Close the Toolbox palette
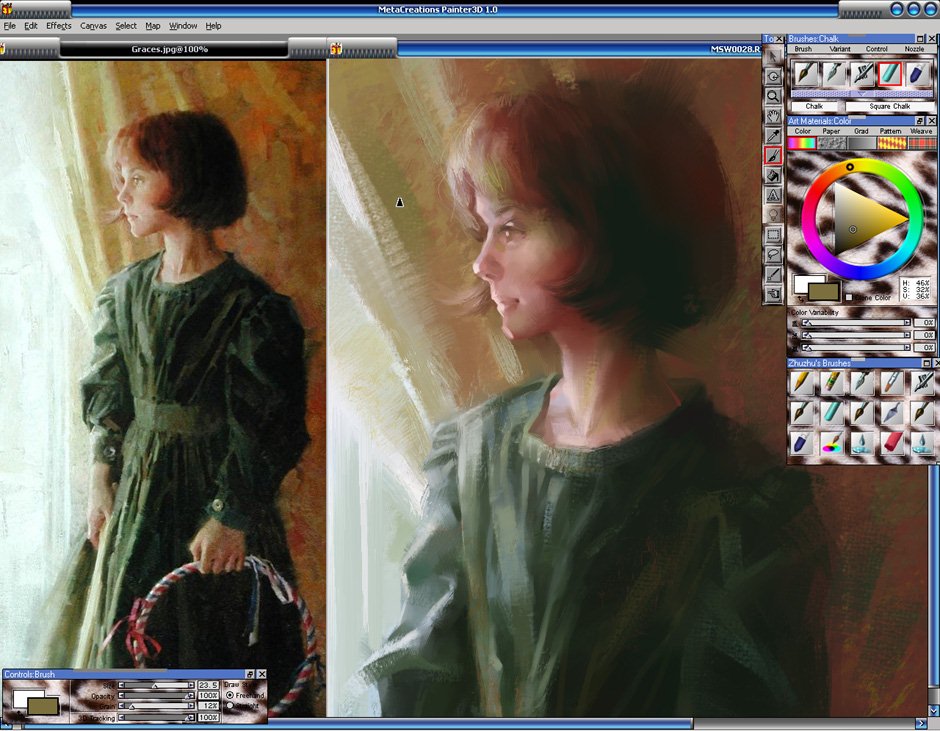The width and height of the screenshot is (940, 731). (x=779, y=38)
